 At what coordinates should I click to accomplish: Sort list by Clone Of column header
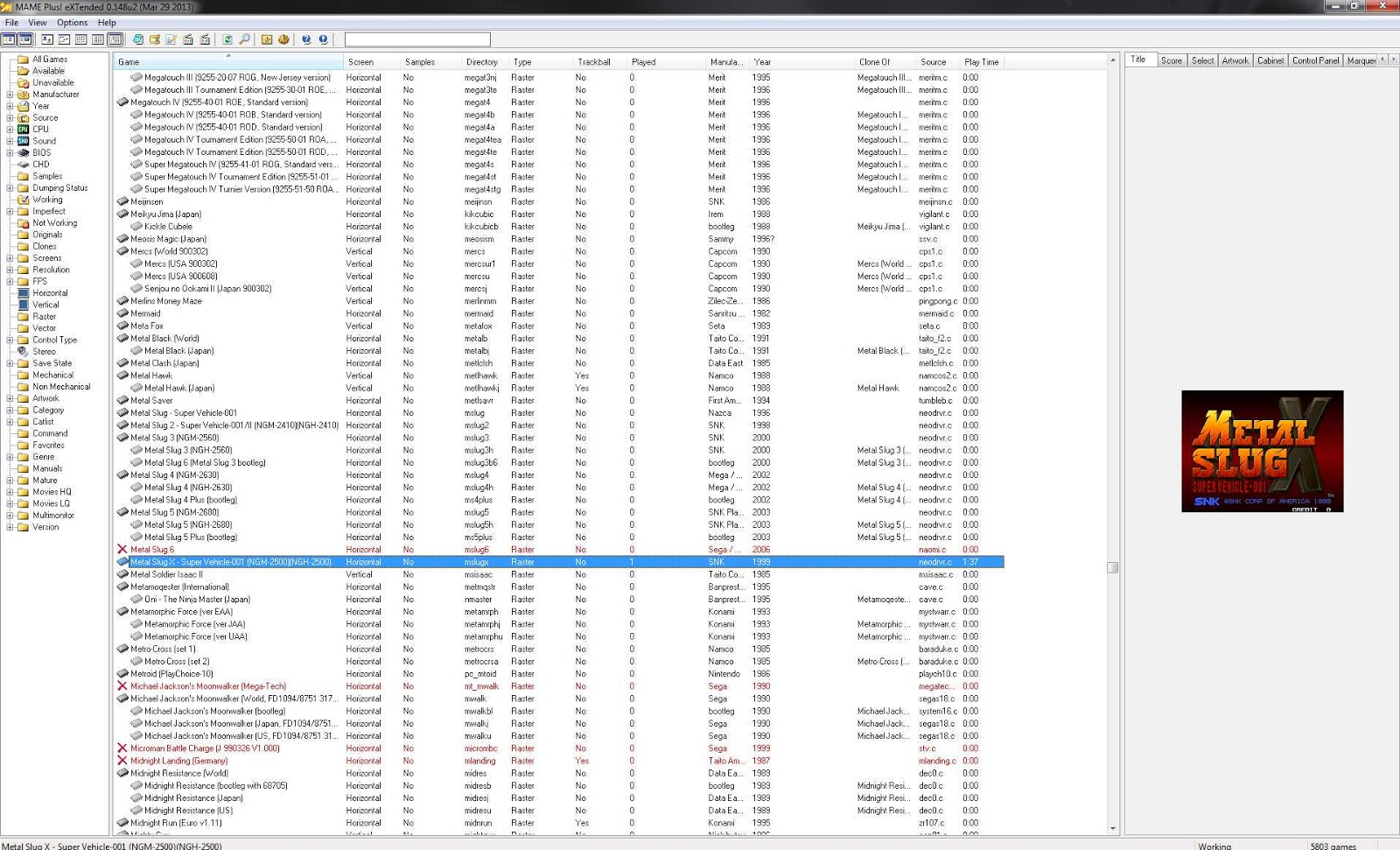885,62
